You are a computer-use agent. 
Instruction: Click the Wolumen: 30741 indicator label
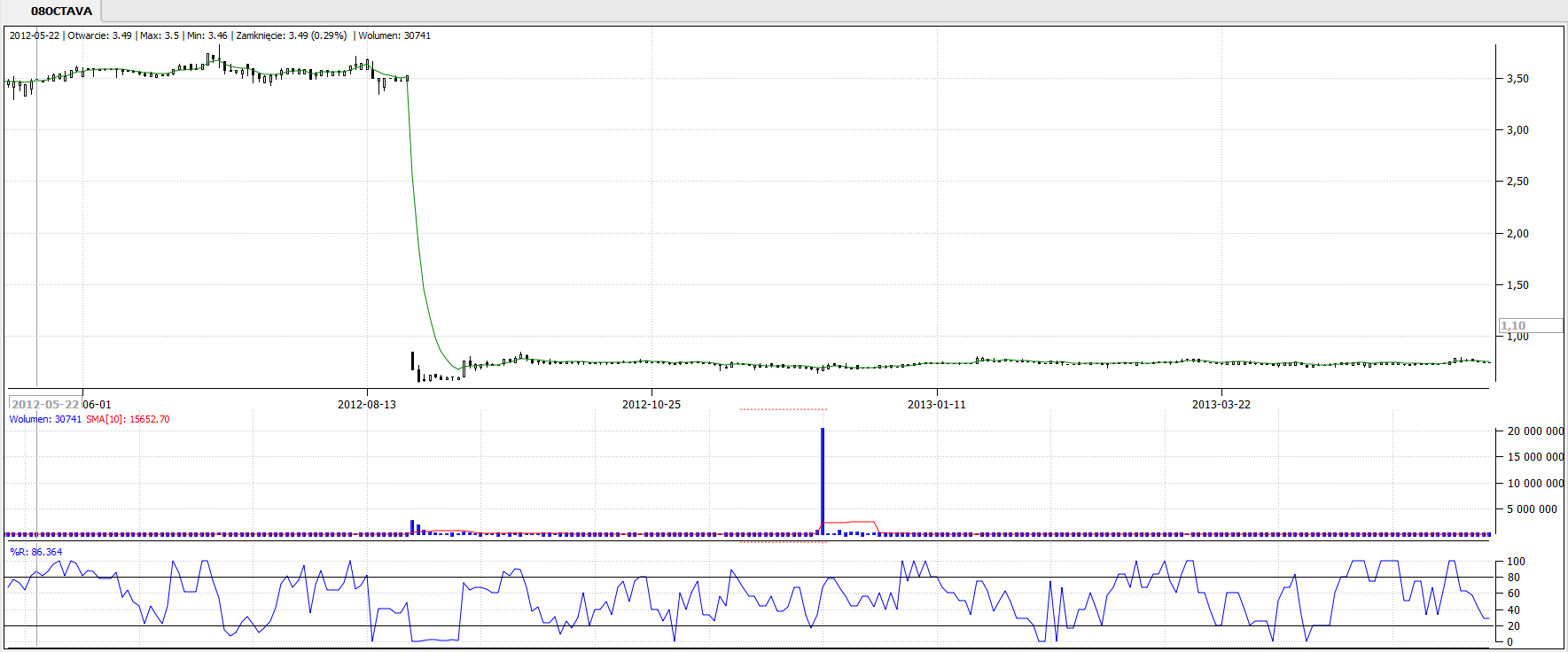(x=45, y=420)
